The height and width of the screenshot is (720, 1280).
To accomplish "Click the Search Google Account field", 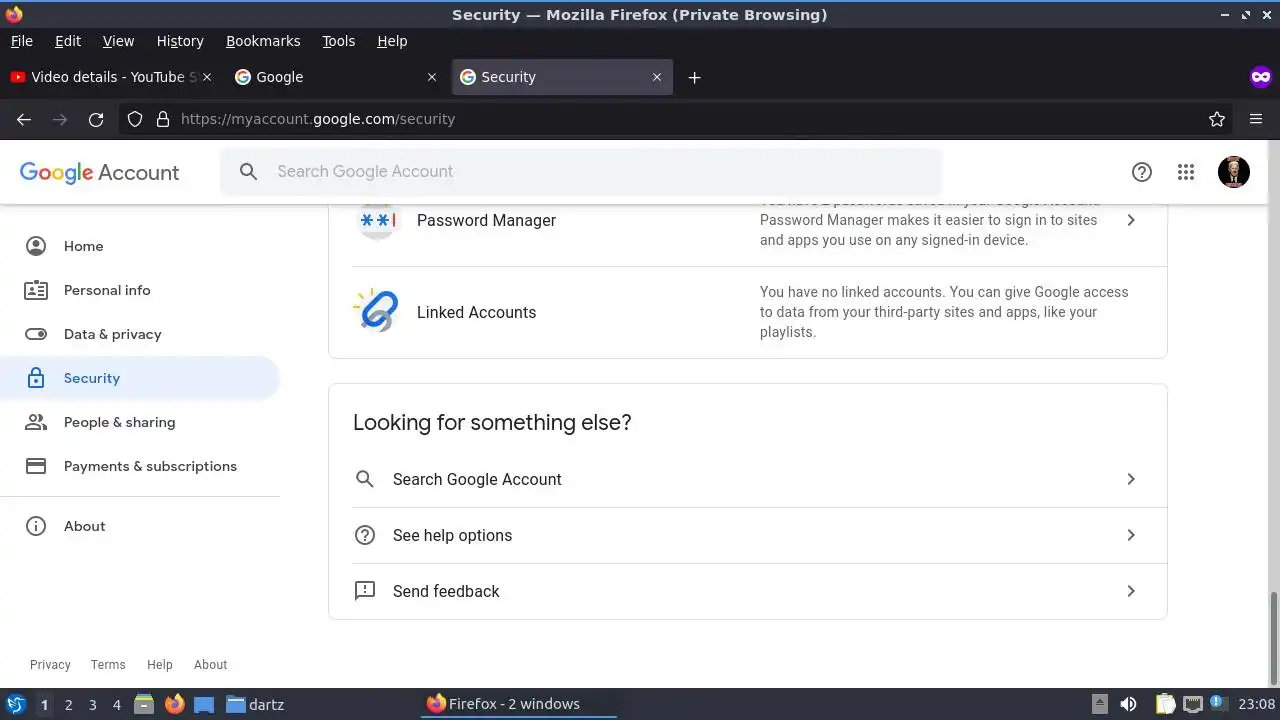I will tap(580, 172).
